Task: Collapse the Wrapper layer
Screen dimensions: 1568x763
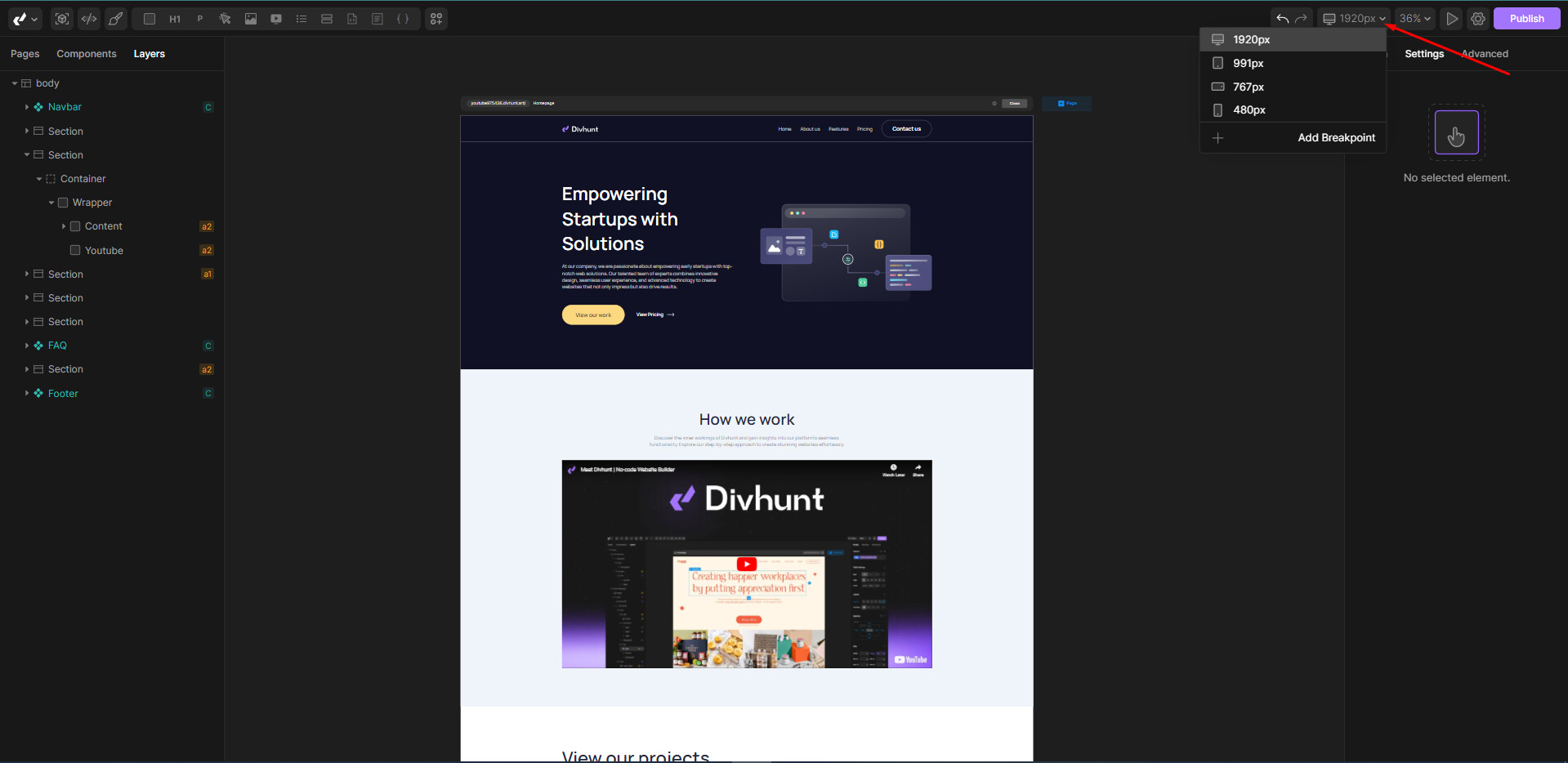Action: click(51, 203)
